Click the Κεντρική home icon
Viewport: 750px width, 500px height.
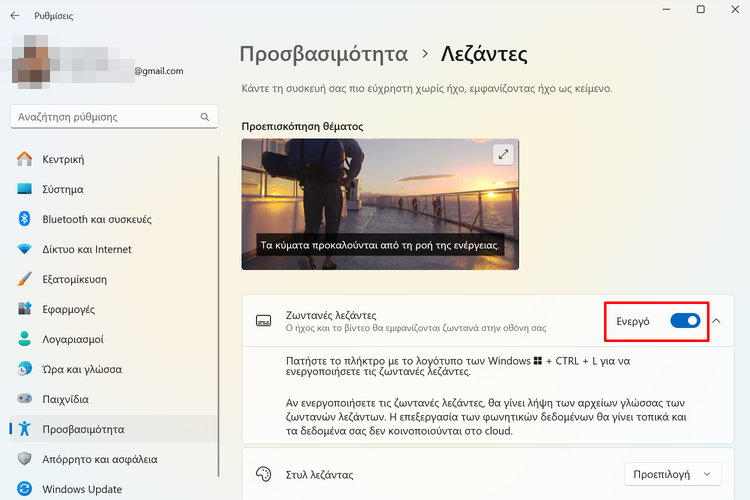tap(24, 159)
